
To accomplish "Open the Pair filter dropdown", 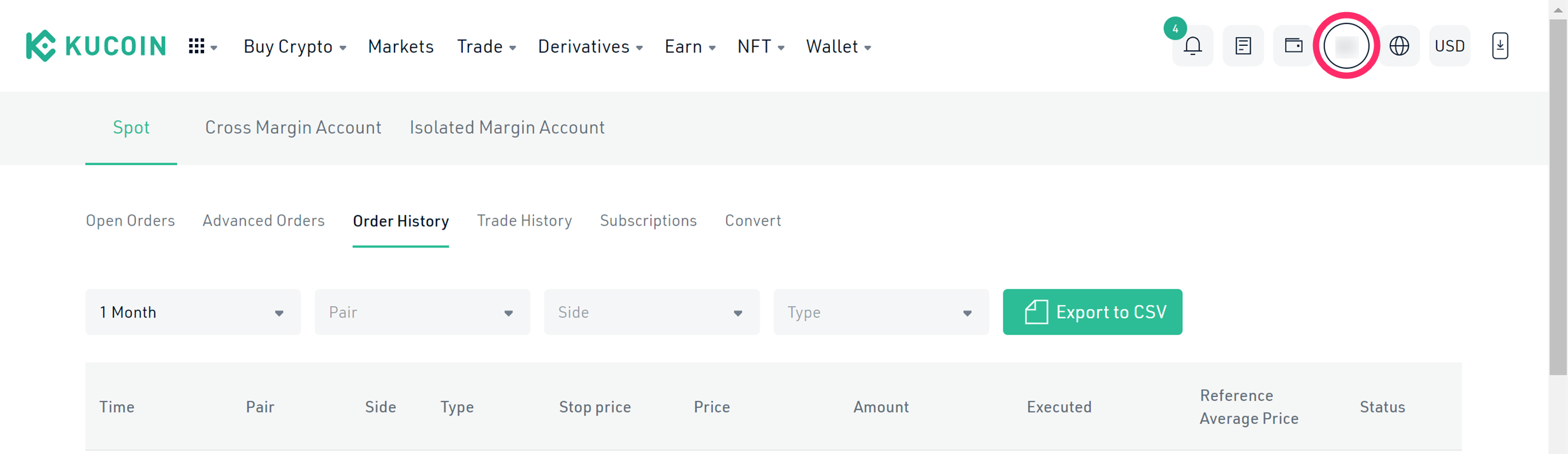I will pos(423,312).
